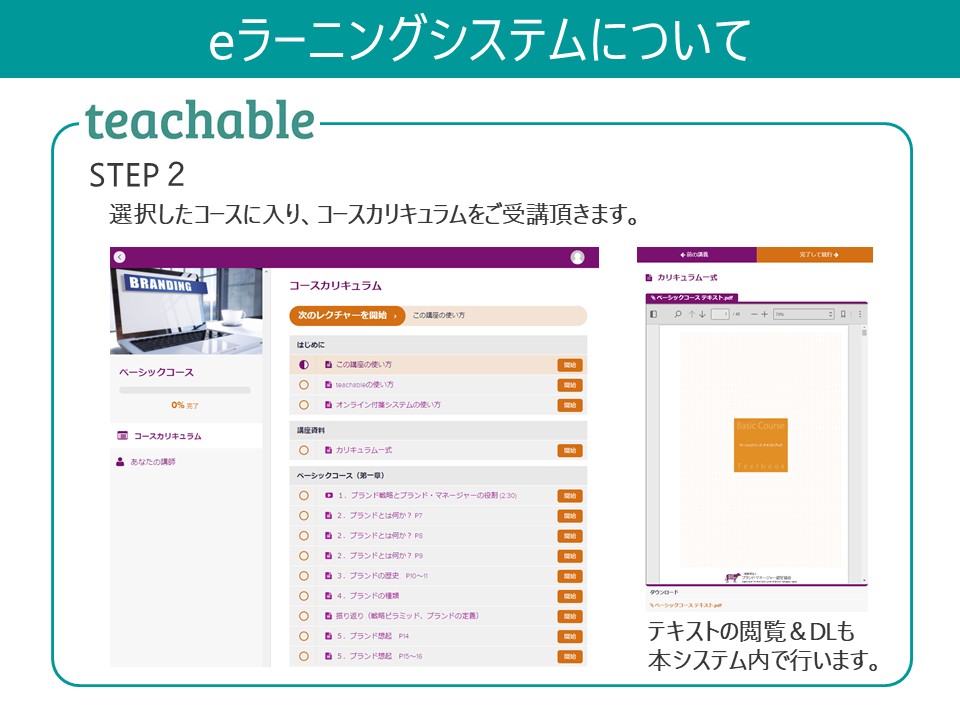Click the orange '完了して続行' button

(x=814, y=255)
